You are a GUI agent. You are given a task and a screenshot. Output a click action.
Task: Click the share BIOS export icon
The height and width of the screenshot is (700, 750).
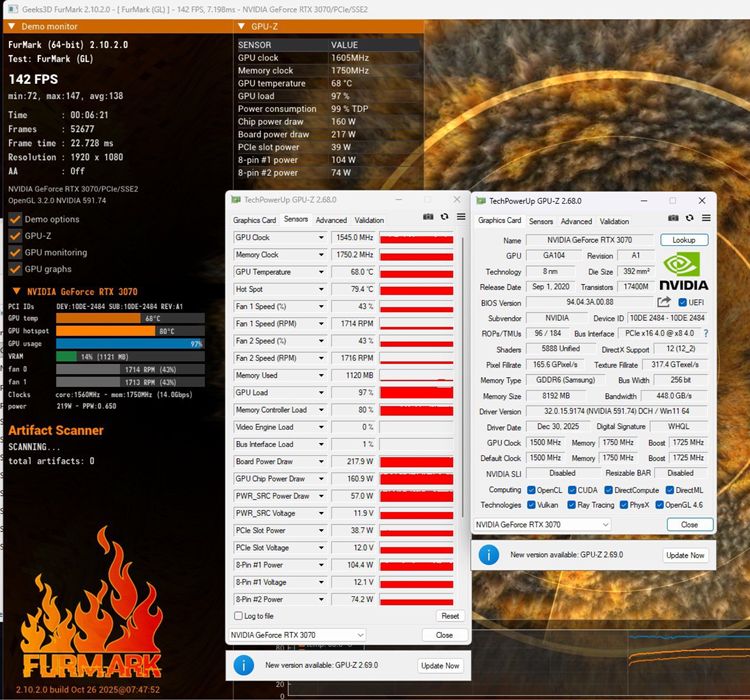click(x=664, y=302)
